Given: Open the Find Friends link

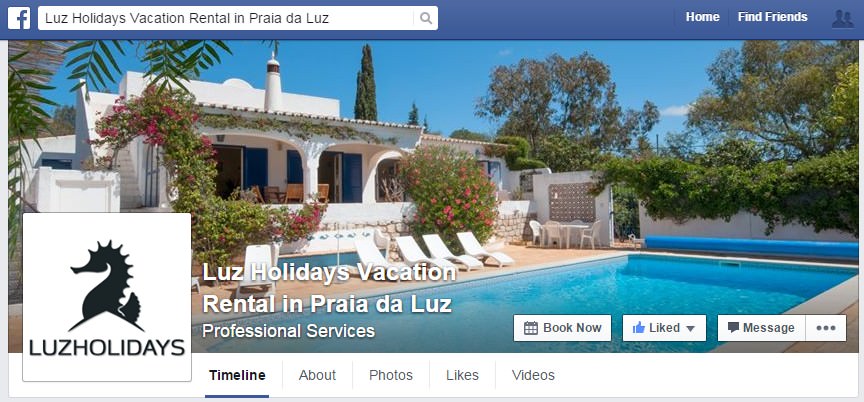Looking at the screenshot, I should tap(773, 17).
